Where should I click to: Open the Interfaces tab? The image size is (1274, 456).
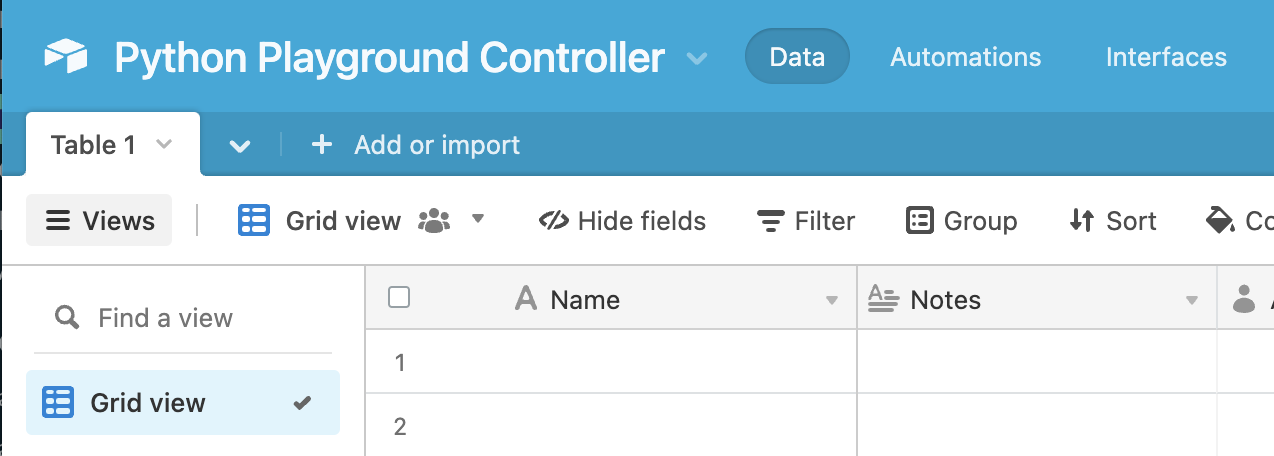[x=1166, y=57]
